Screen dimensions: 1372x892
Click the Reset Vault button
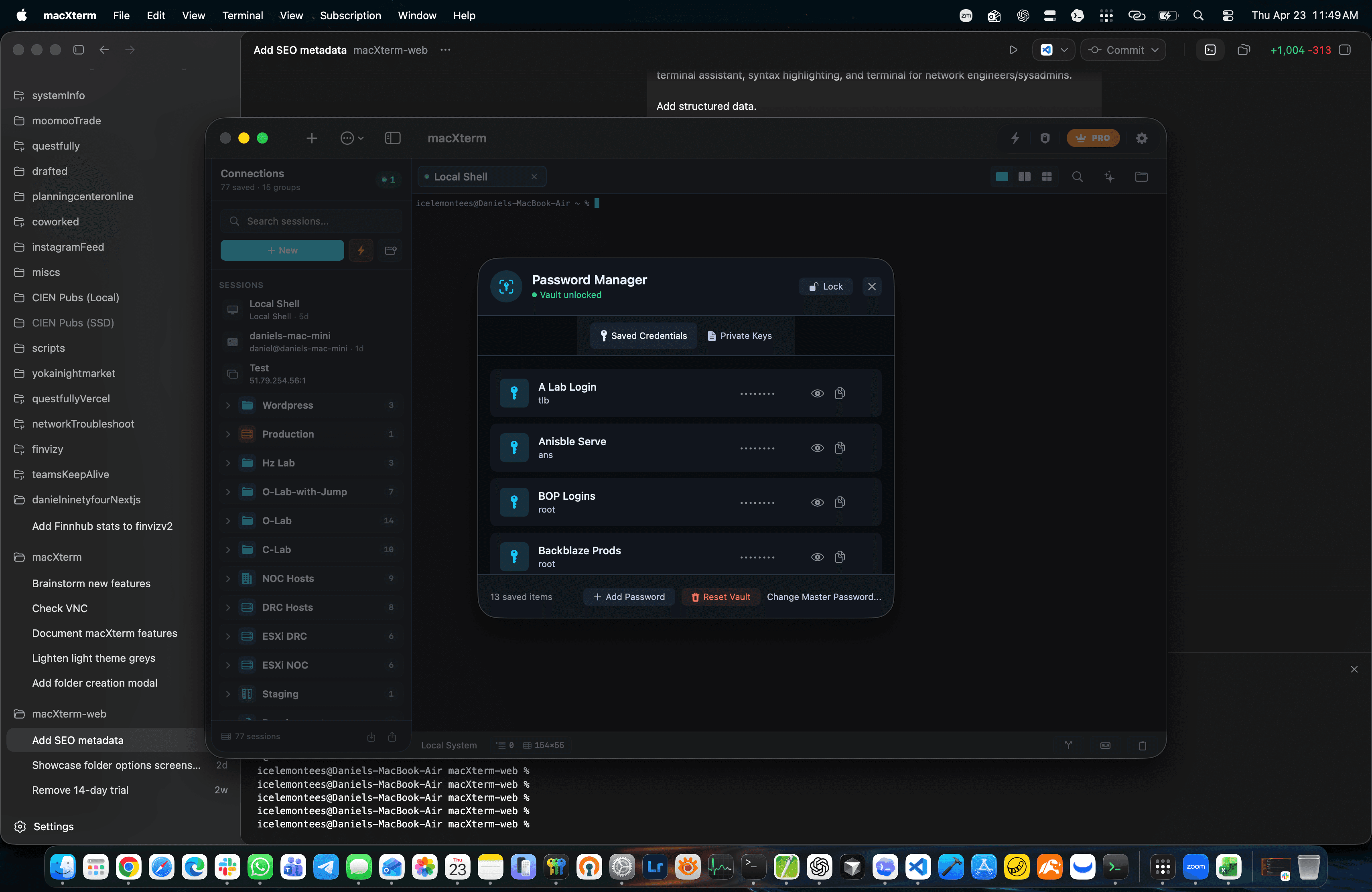(721, 596)
